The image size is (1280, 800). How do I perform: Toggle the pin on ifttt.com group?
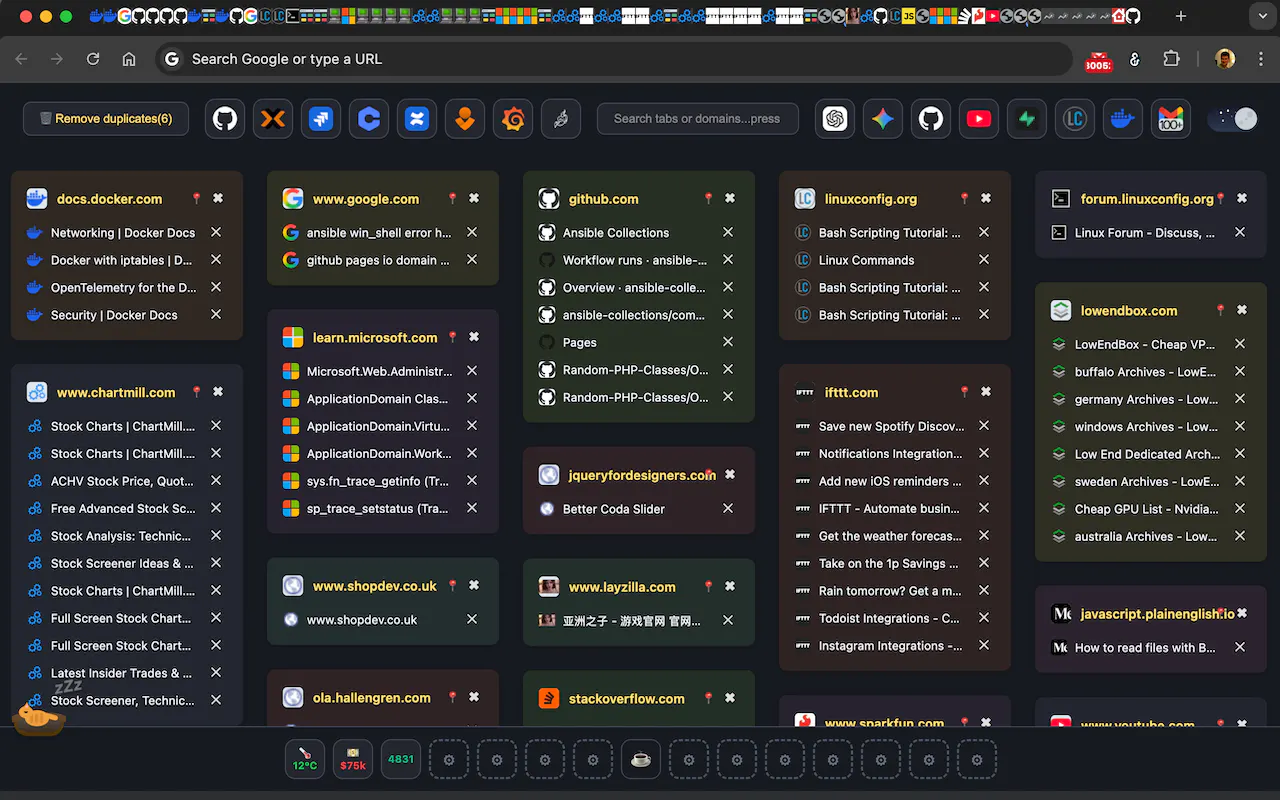pos(964,393)
